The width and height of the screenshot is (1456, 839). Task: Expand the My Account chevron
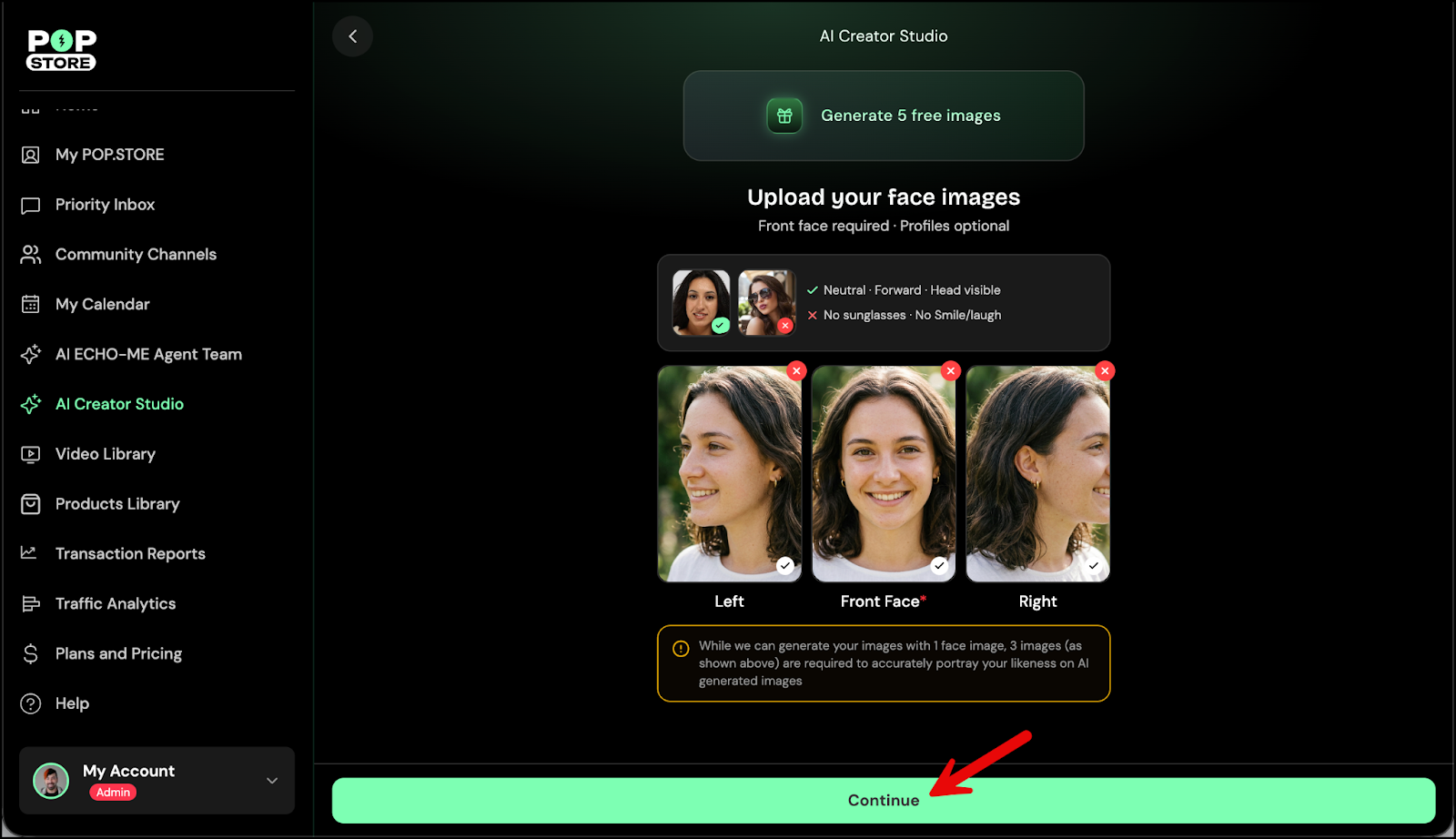272,781
